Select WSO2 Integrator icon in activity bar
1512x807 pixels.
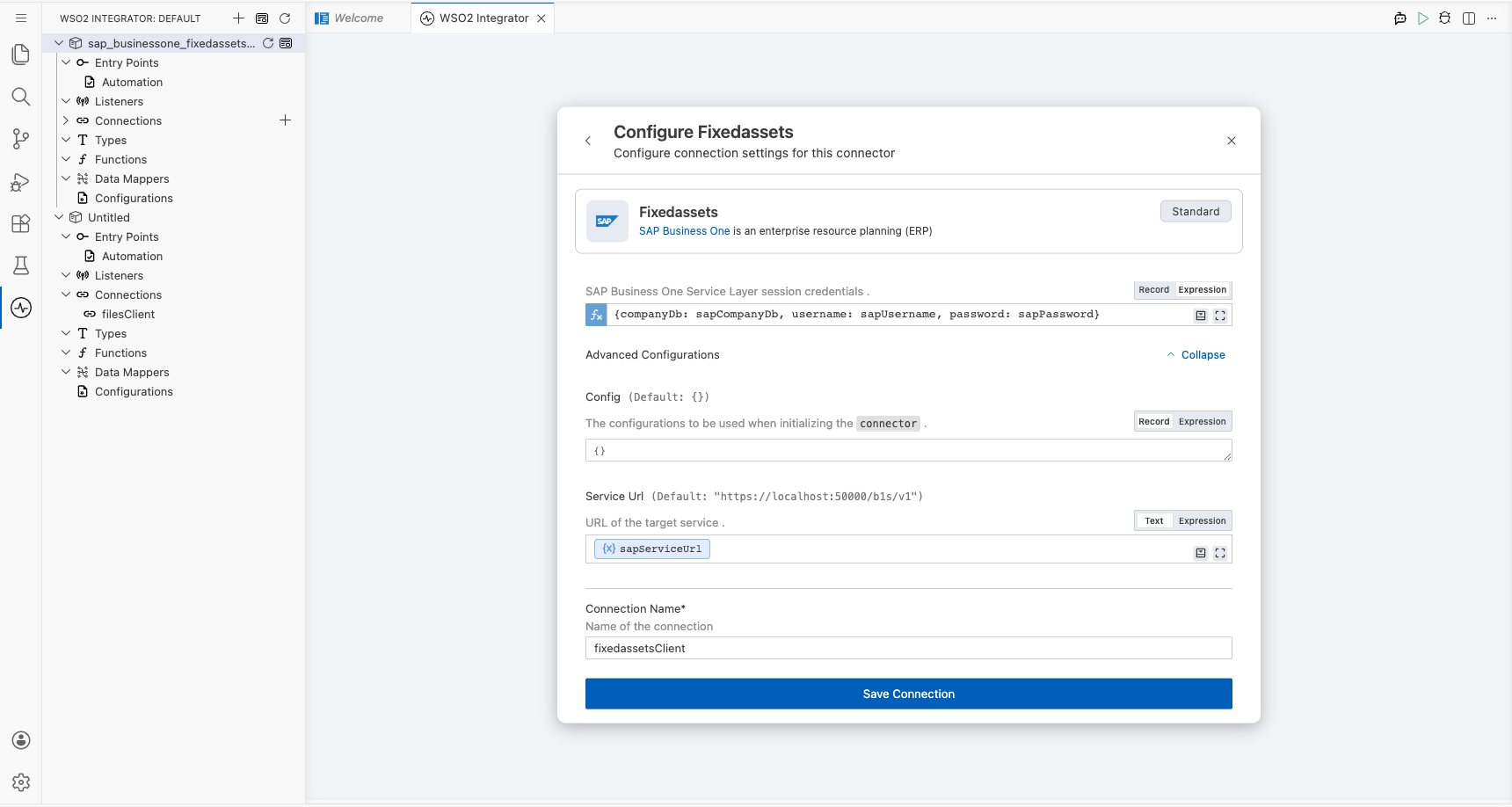[x=21, y=308]
